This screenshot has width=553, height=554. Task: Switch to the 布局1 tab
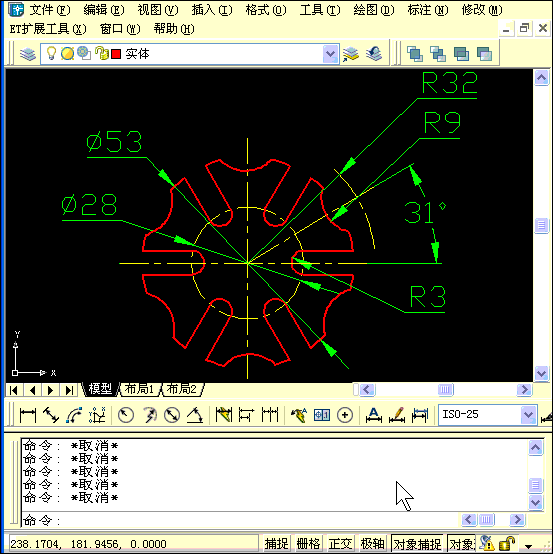(139, 389)
